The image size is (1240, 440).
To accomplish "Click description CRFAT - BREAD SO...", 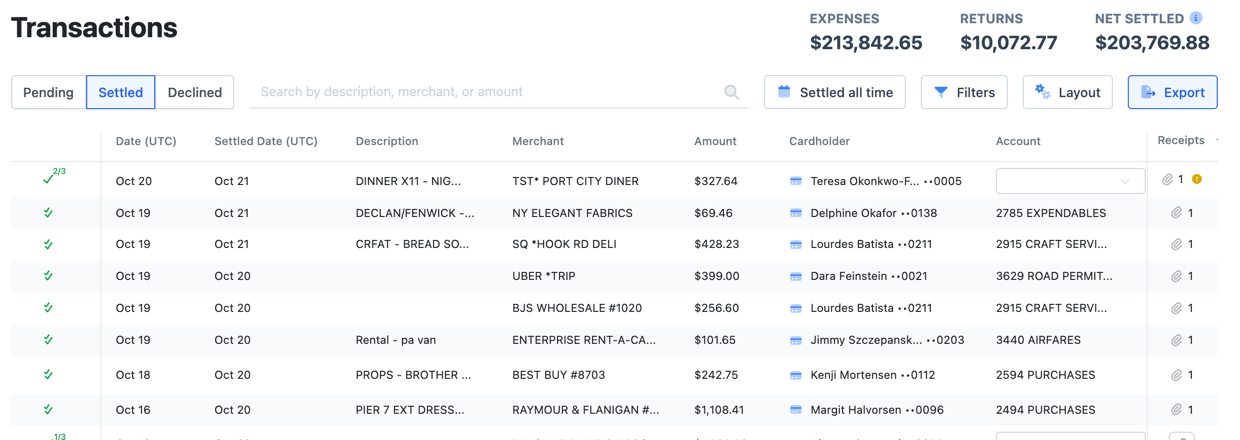I will pyautogui.click(x=412, y=244).
